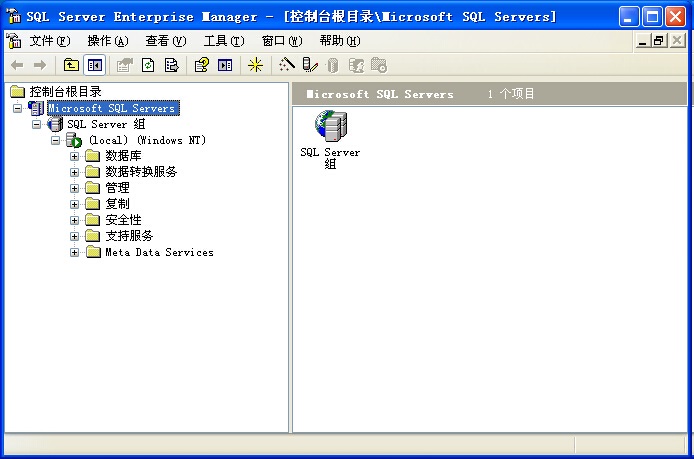
Task: Expand the 管理 folder node
Action: (x=74, y=188)
